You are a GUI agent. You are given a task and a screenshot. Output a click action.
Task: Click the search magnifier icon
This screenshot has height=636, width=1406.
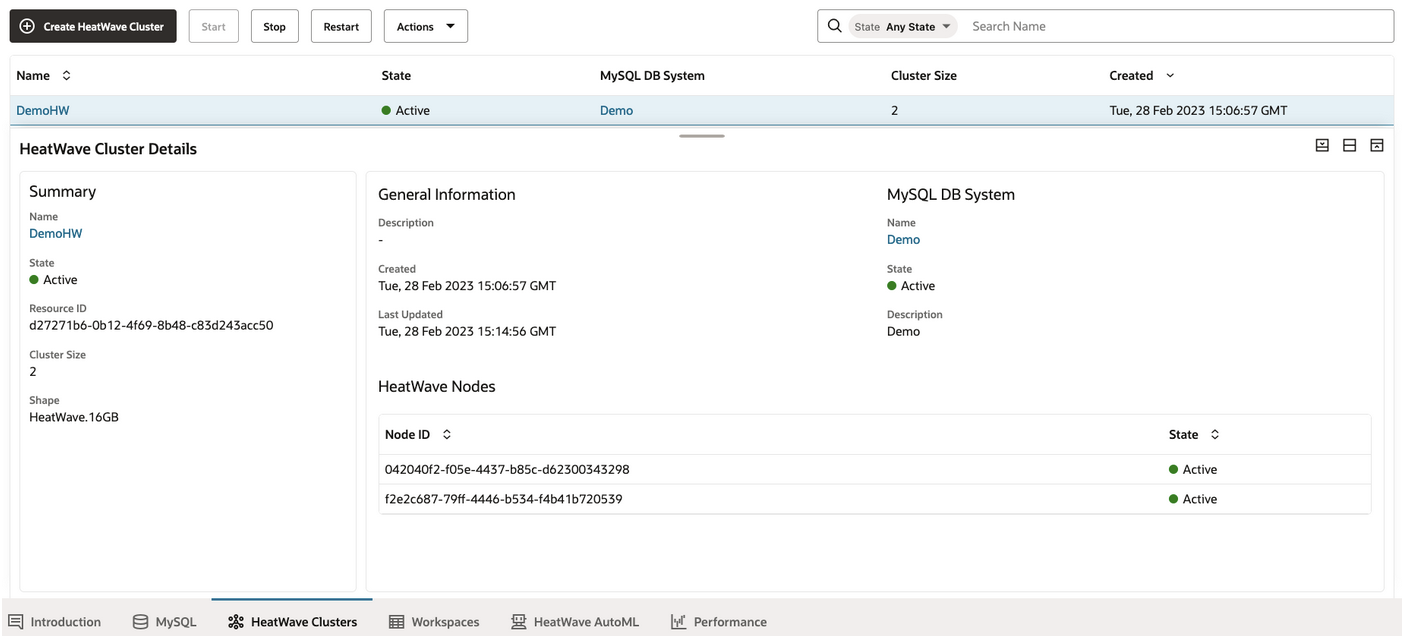[835, 26]
